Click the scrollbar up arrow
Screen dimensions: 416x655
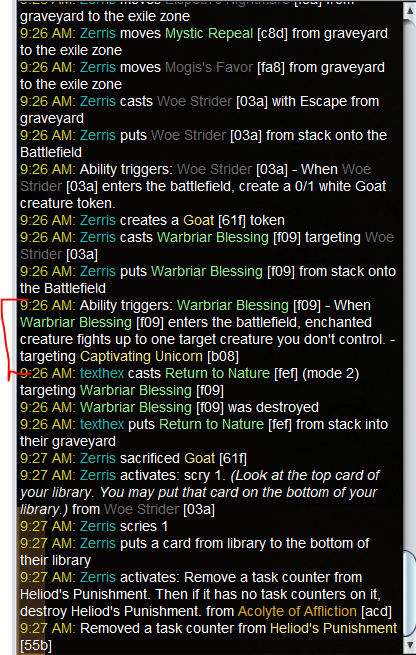pyautogui.click(x=410, y=11)
